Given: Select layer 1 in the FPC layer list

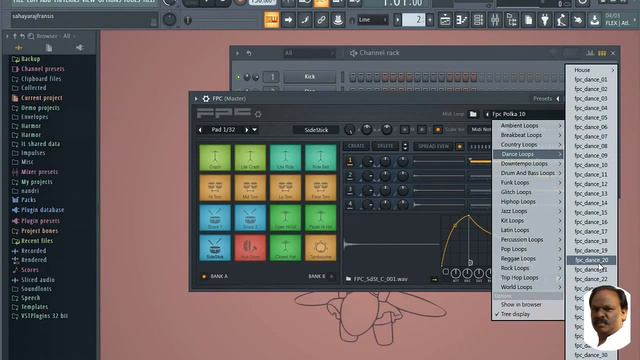Looking at the screenshot, I should click(350, 162).
